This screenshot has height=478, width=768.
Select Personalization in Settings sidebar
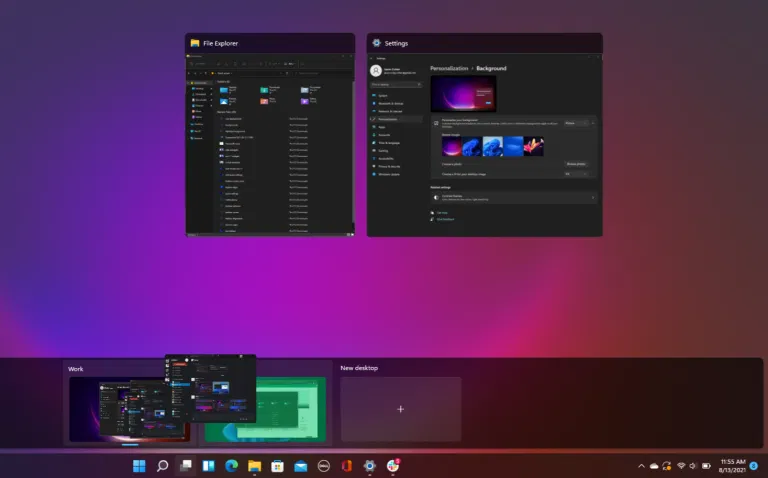(396, 119)
